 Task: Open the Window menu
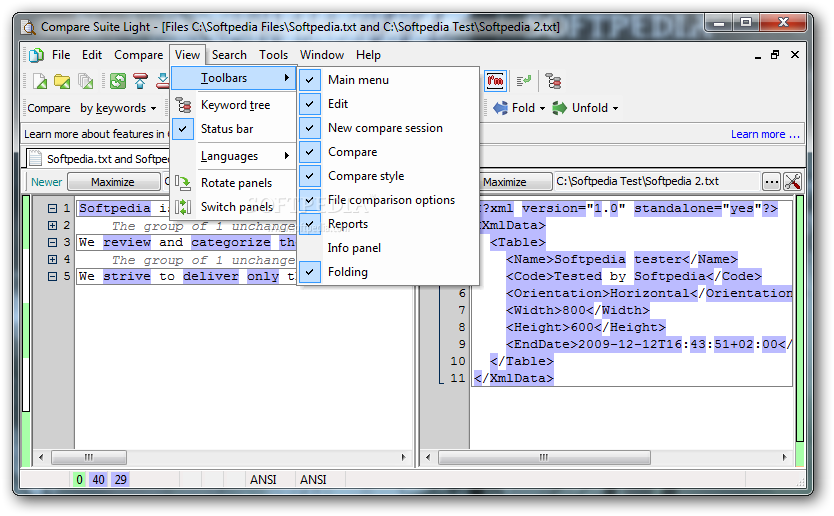[322, 55]
